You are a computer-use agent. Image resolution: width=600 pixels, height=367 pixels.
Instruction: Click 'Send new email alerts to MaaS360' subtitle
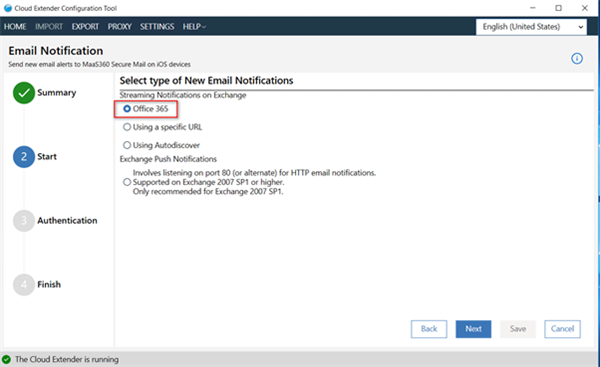pyautogui.click(x=99, y=64)
